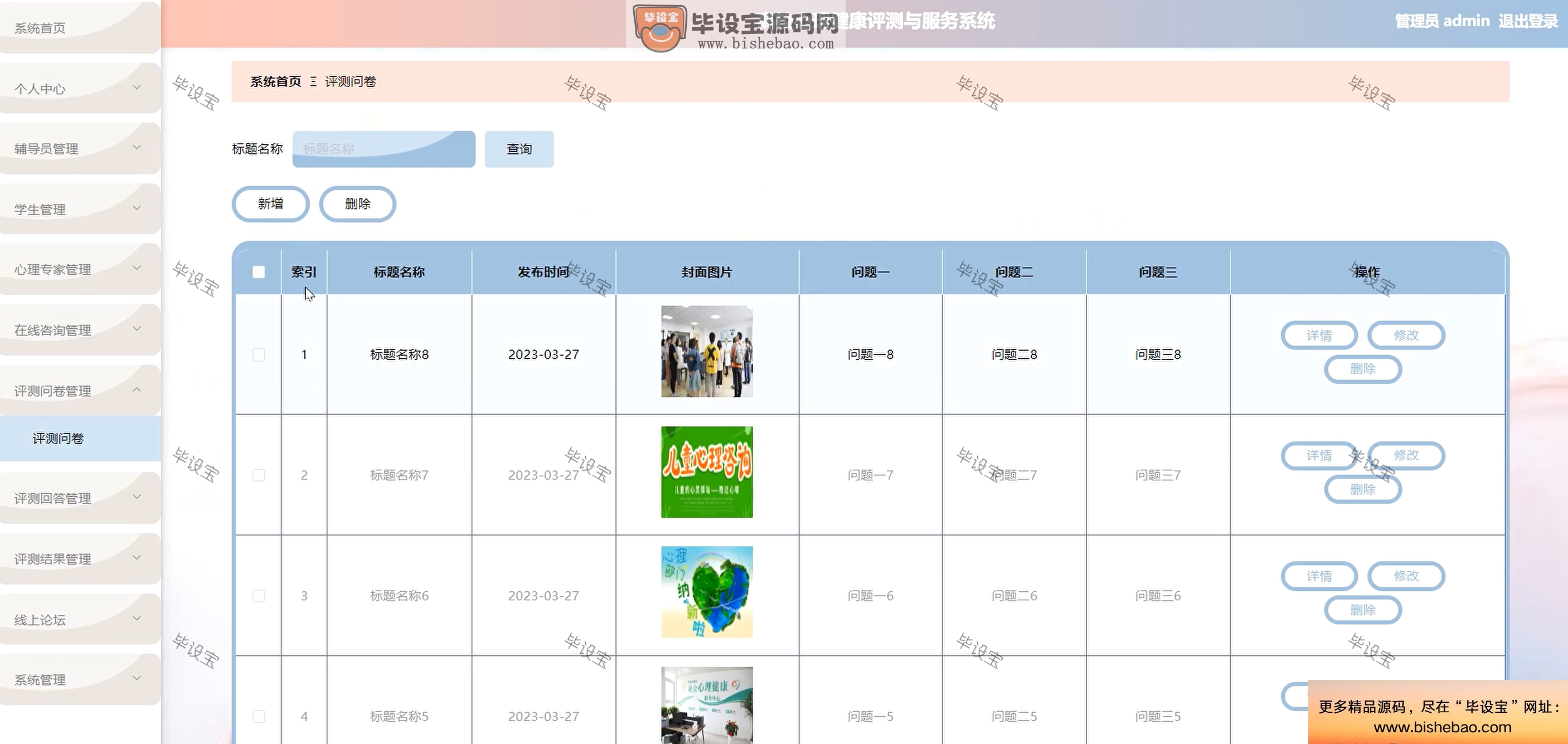Click the 标题名称6 cell
The image size is (1568, 744).
pos(399,596)
